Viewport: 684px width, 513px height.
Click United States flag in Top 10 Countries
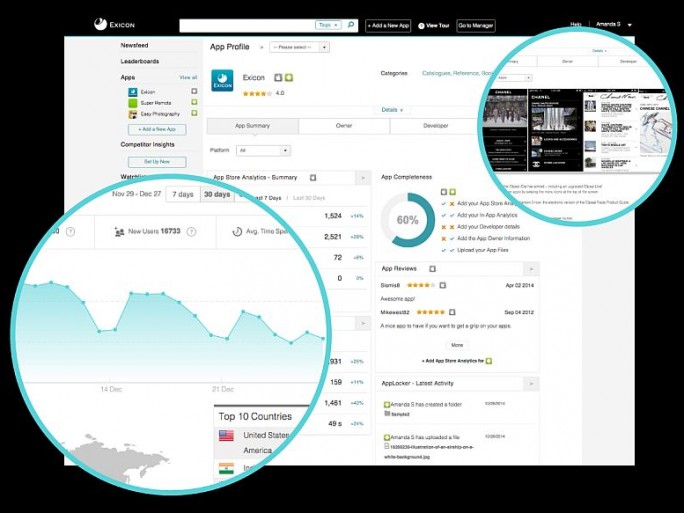point(226,435)
